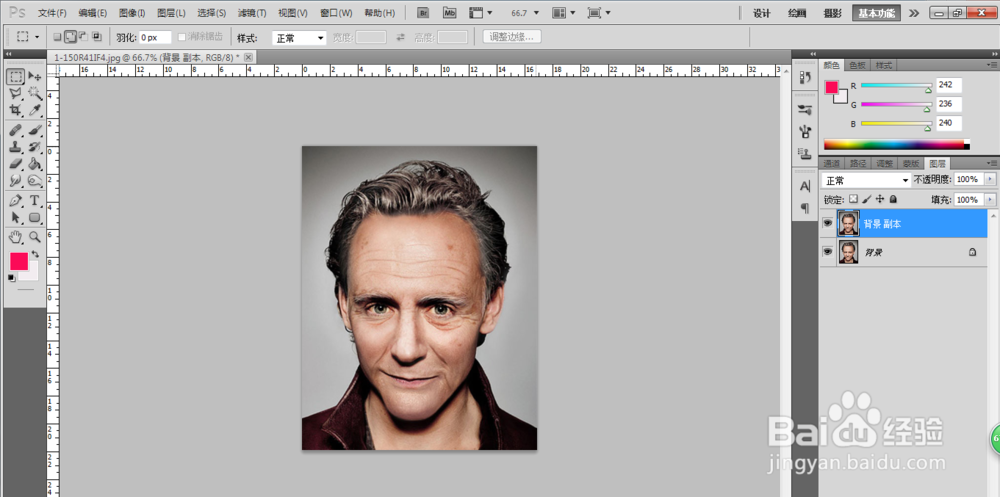The image size is (1000, 497).
Task: Select the Move tool
Action: tap(34, 77)
